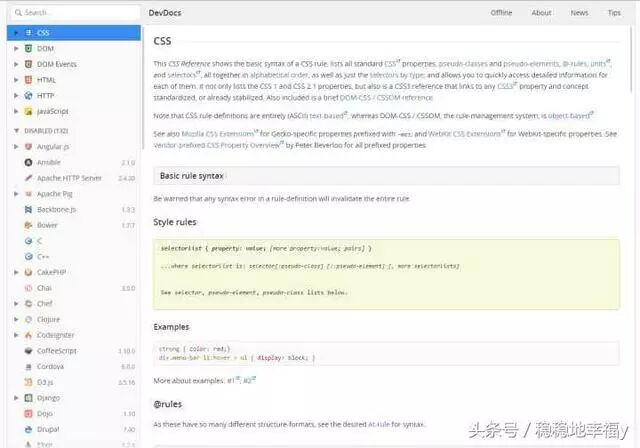
Task: Click the Basic rule syntax heading
Action: [x=192, y=176]
